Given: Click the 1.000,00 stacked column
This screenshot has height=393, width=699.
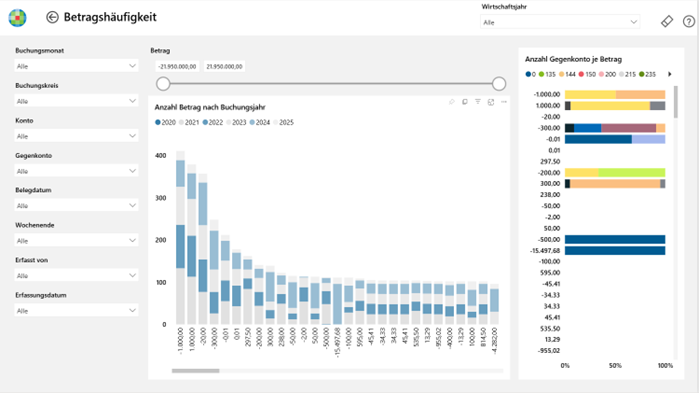Looking at the screenshot, I should pos(192,244).
